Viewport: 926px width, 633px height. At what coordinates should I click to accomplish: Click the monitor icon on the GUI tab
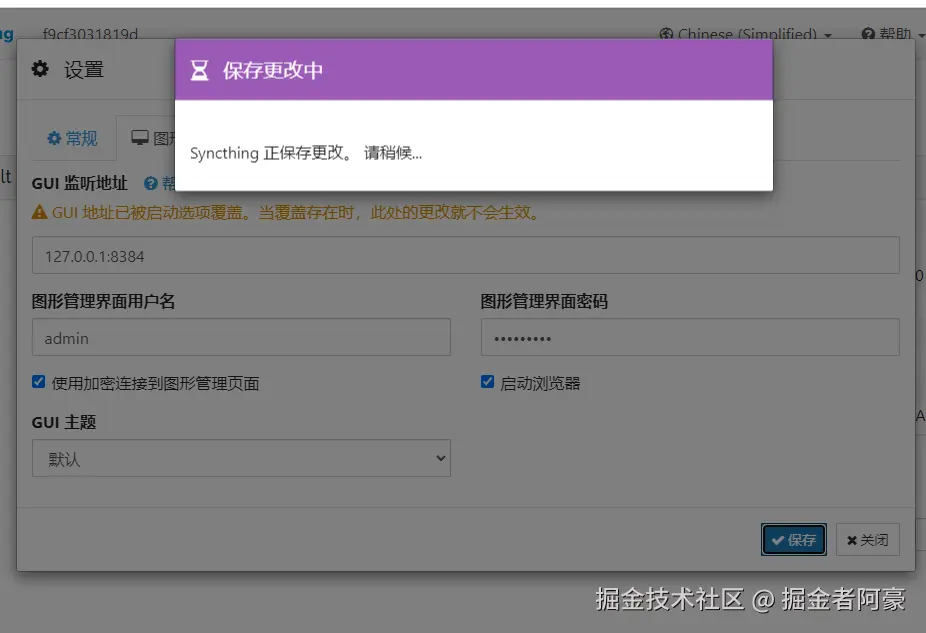click(x=140, y=138)
